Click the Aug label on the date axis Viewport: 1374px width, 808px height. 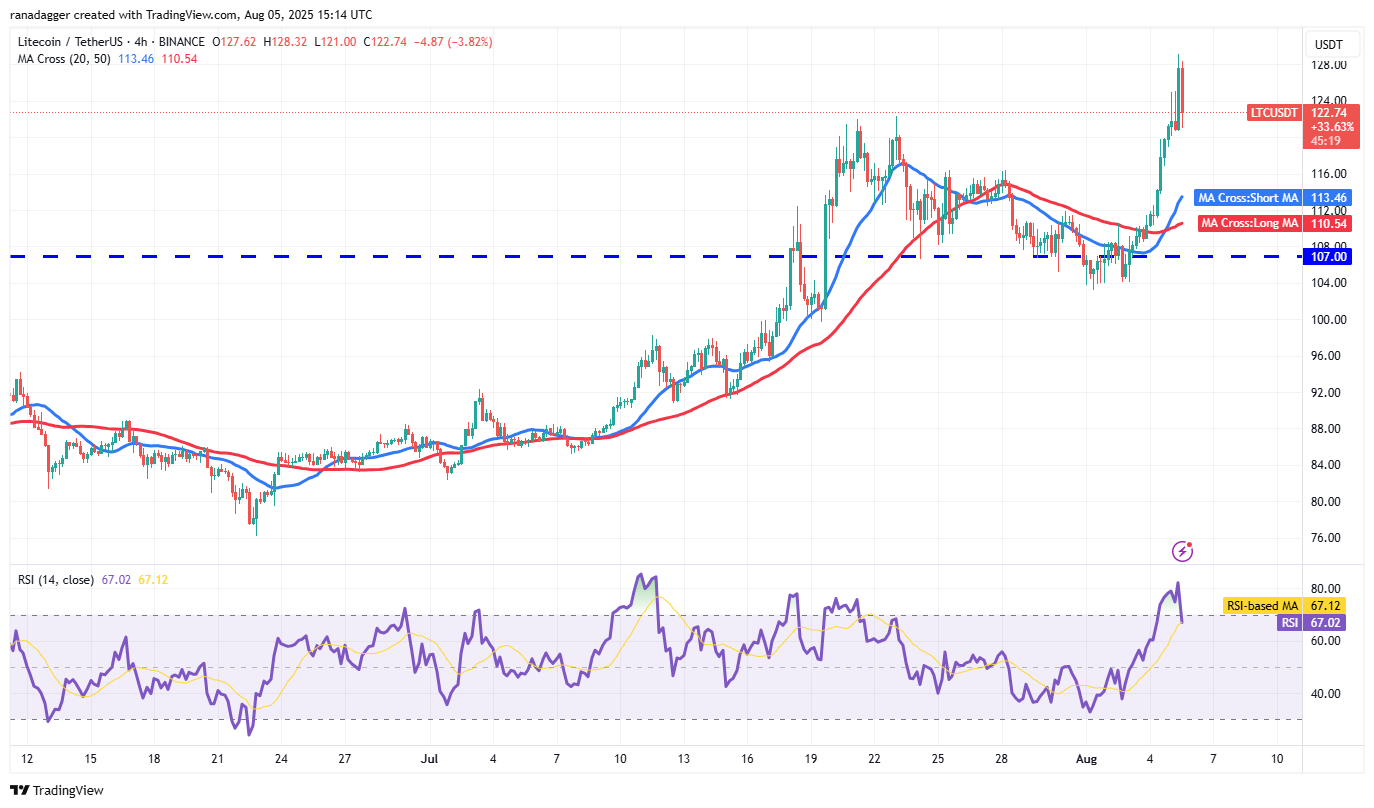1086,759
